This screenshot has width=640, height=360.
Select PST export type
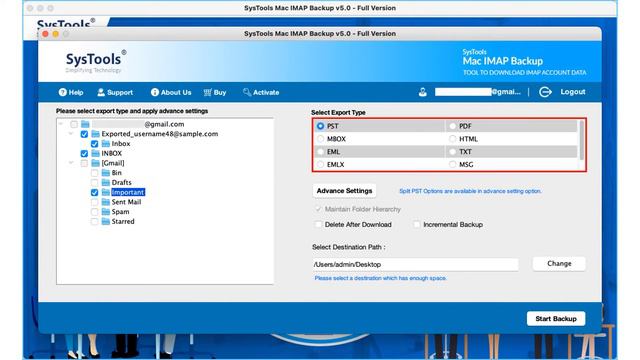[320, 126]
